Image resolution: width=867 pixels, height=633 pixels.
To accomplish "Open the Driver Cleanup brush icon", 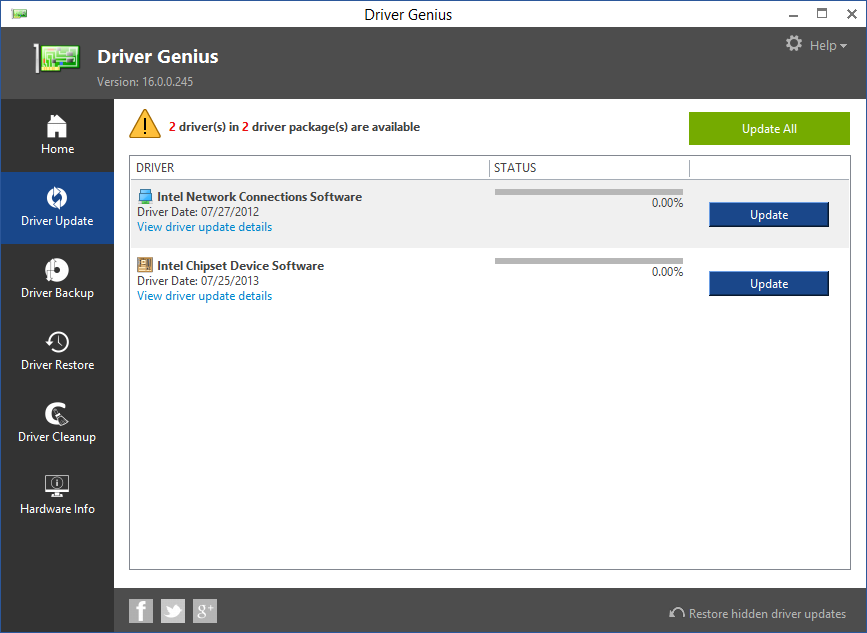I will 57,414.
